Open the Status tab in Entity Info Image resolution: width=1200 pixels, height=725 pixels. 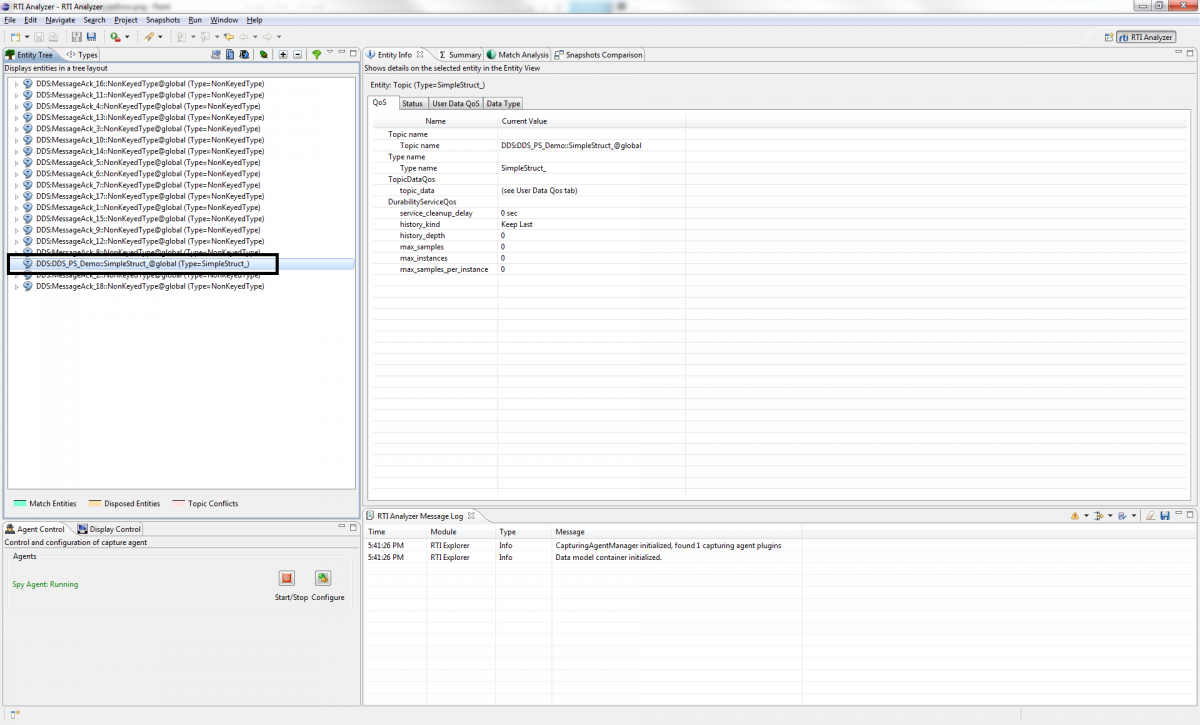(412, 103)
